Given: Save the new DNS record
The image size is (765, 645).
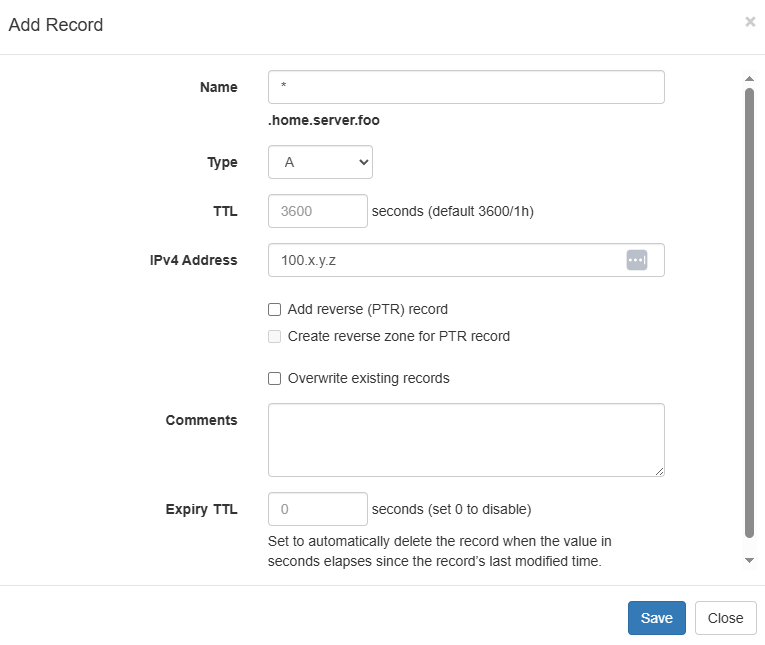Looking at the screenshot, I should [656, 618].
